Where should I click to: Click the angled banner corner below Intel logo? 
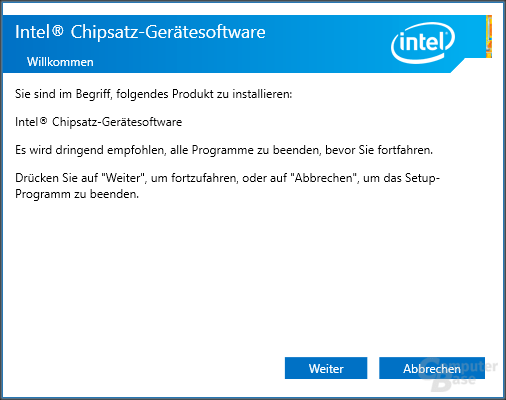click(457, 66)
